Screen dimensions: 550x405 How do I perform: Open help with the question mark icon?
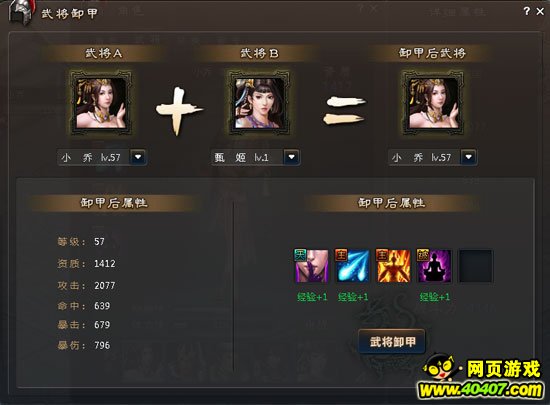click(x=526, y=11)
